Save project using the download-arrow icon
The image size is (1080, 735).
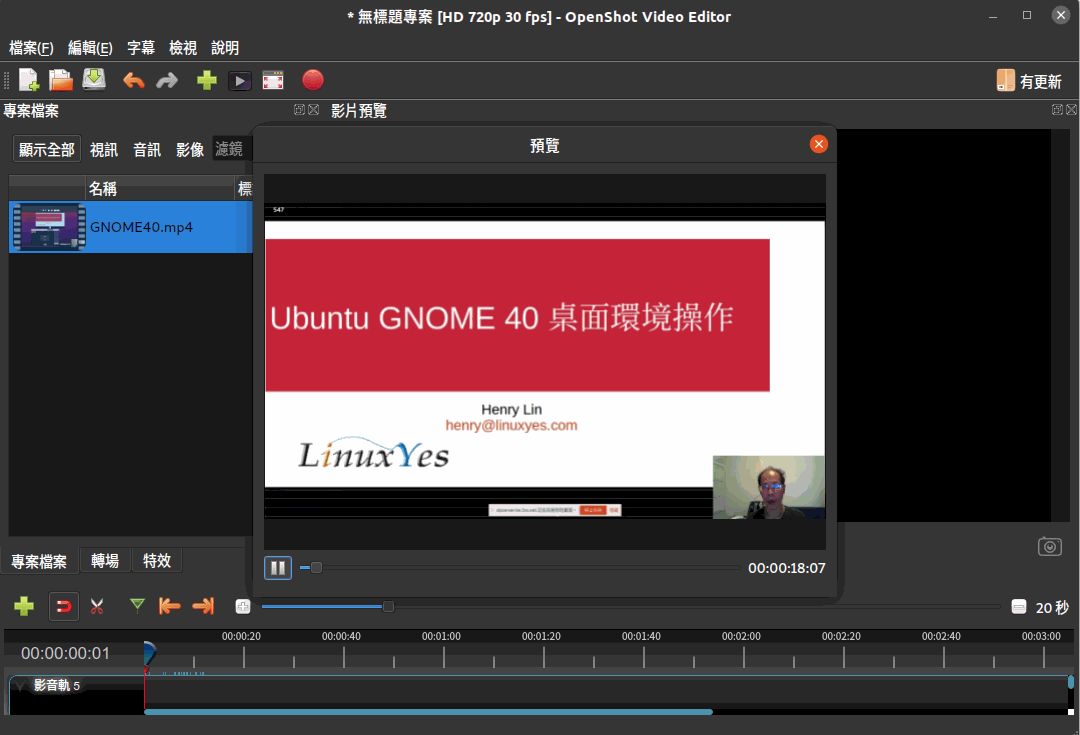click(94, 80)
